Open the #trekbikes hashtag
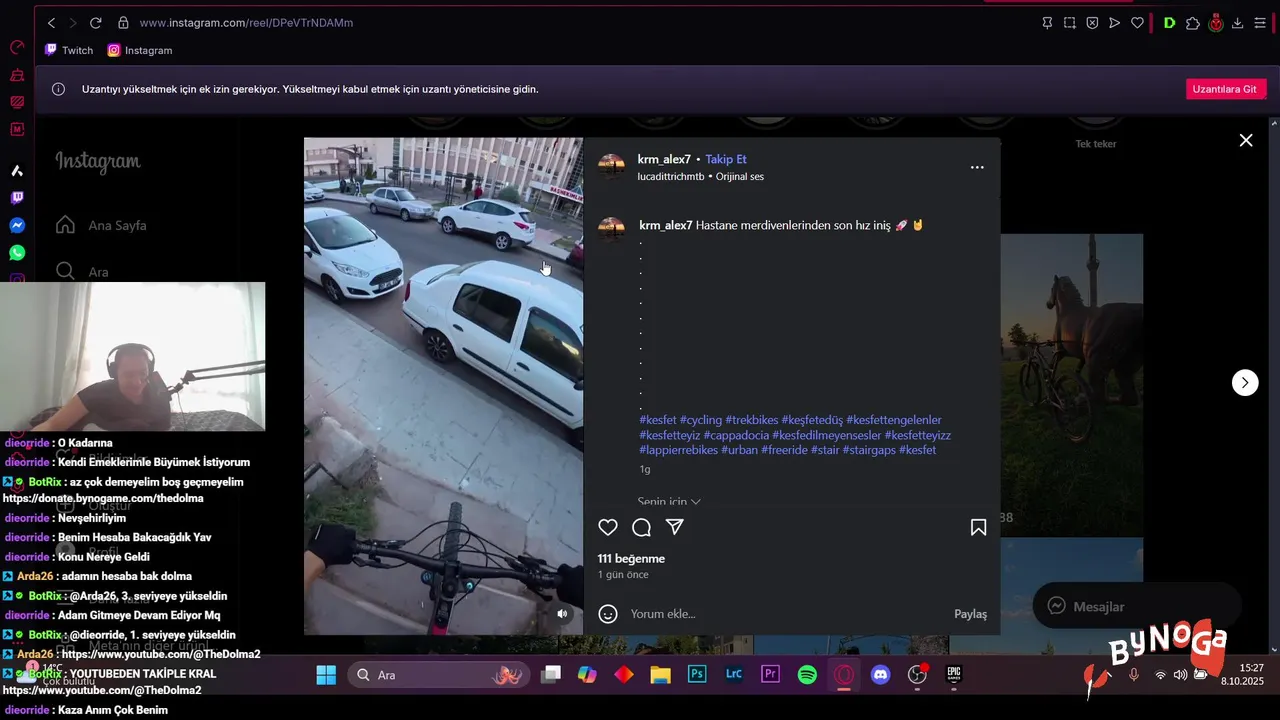Viewport: 1280px width, 720px height. [x=752, y=420]
